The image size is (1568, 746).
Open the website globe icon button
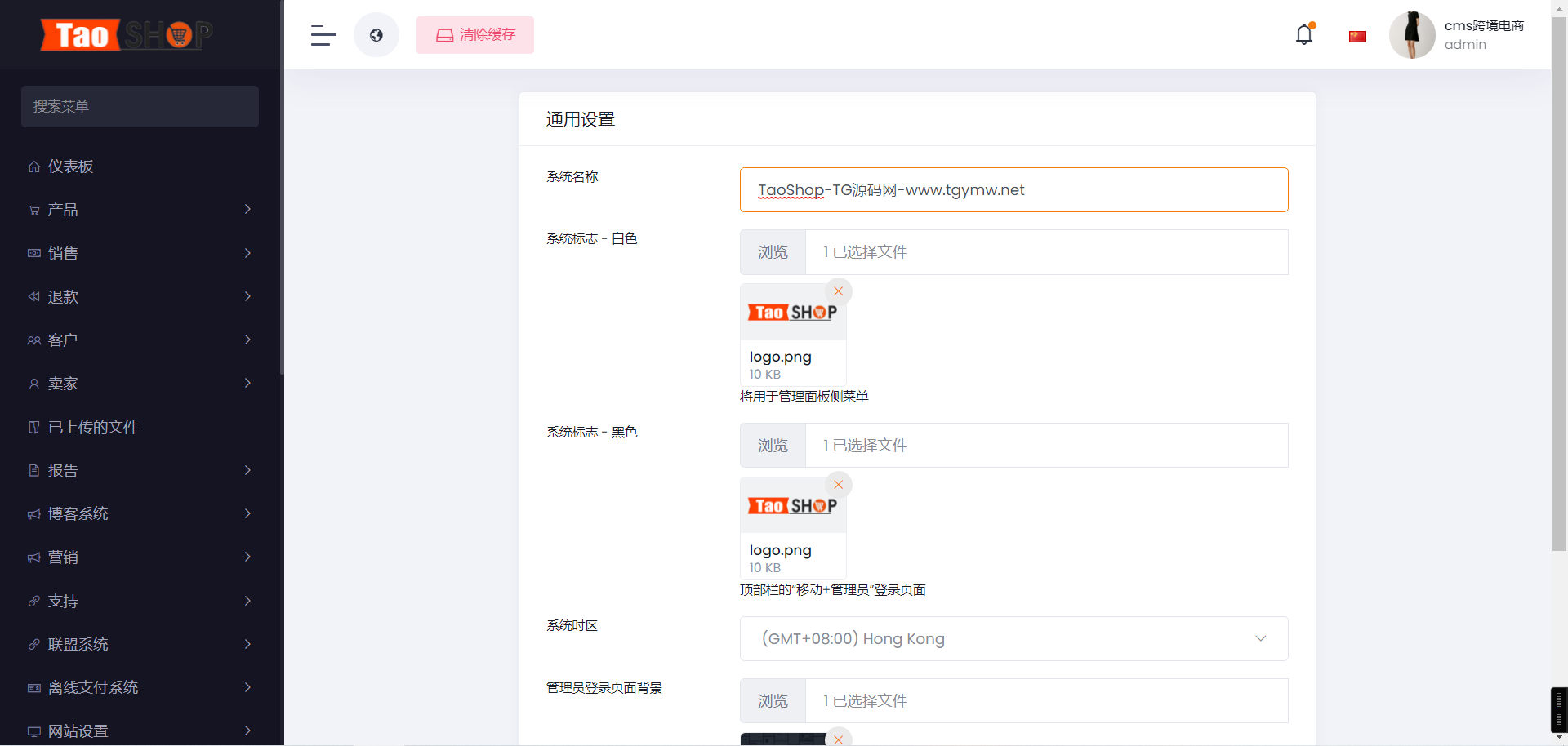tap(376, 35)
